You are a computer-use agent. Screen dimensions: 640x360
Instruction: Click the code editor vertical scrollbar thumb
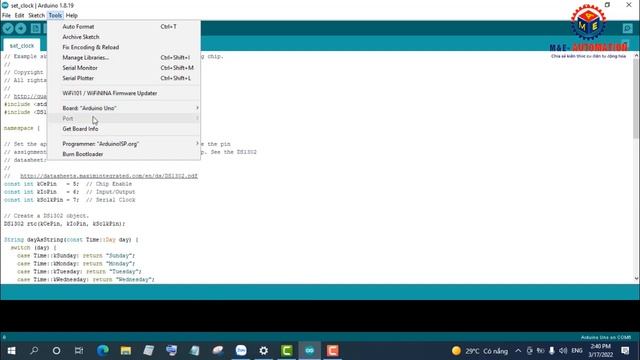[x=636, y=98]
